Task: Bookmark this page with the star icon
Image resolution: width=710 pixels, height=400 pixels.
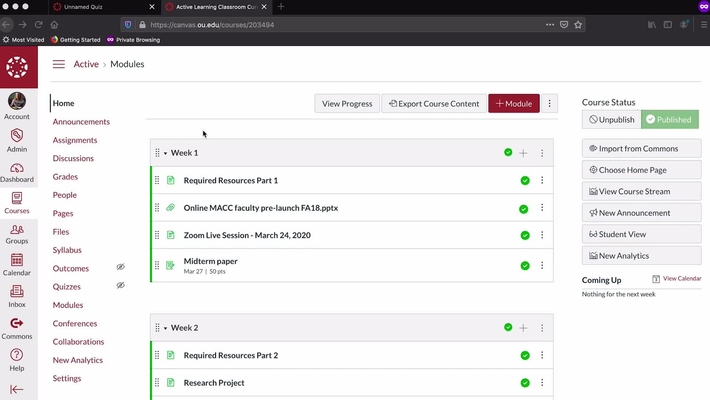Action: [x=578, y=25]
